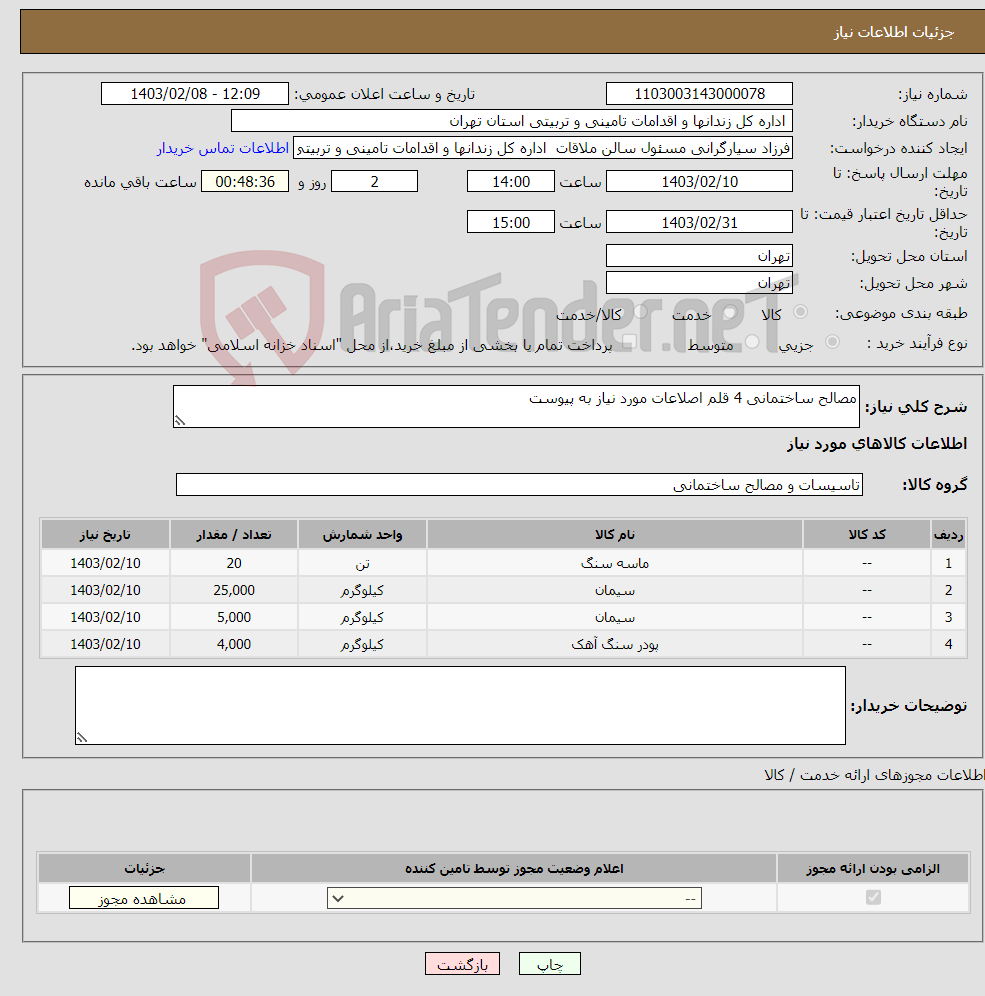
Task: Toggle the mandatory permit checkbox
Action: pos(873,898)
